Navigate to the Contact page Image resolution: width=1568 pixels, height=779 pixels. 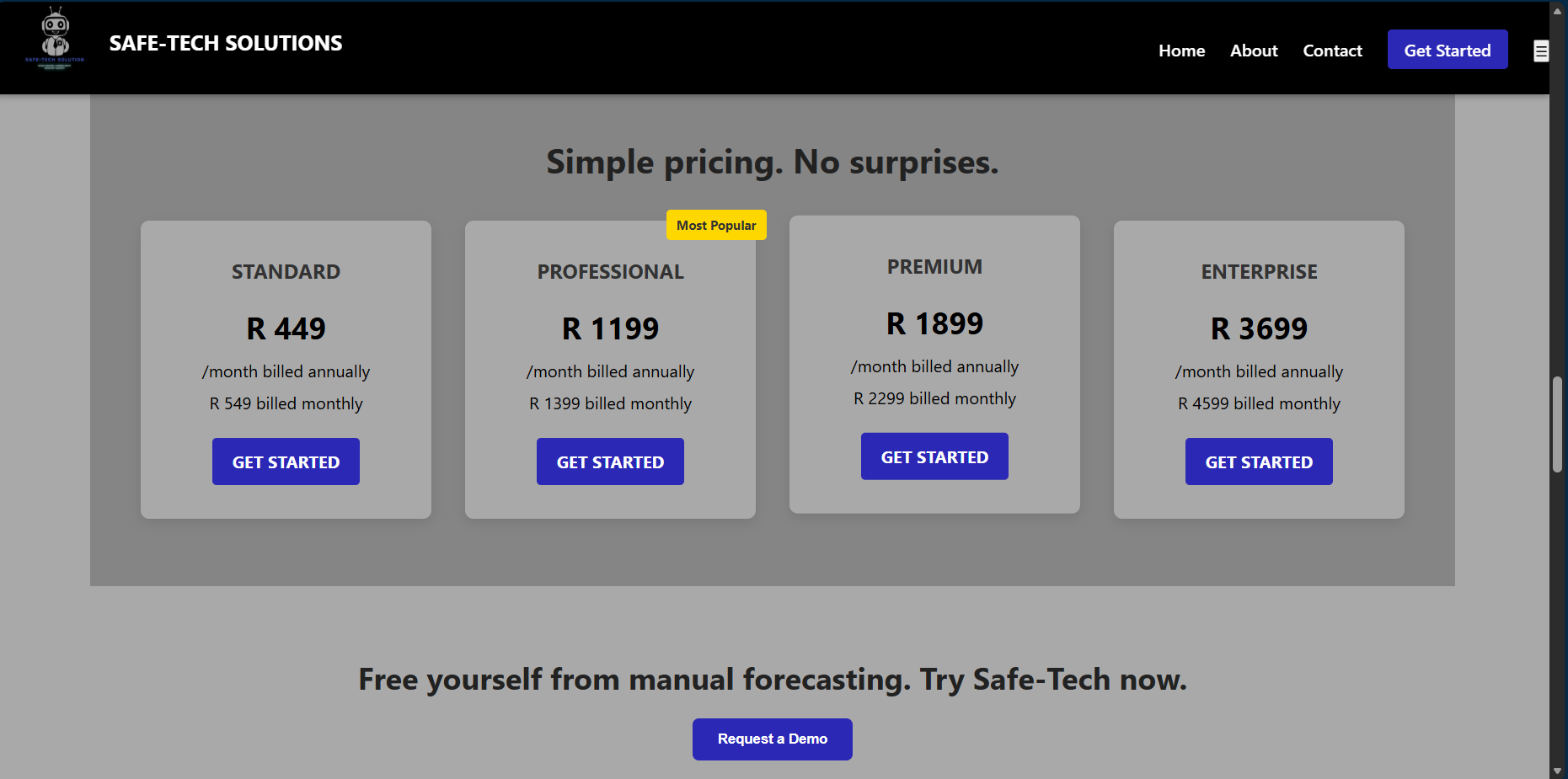(1332, 51)
